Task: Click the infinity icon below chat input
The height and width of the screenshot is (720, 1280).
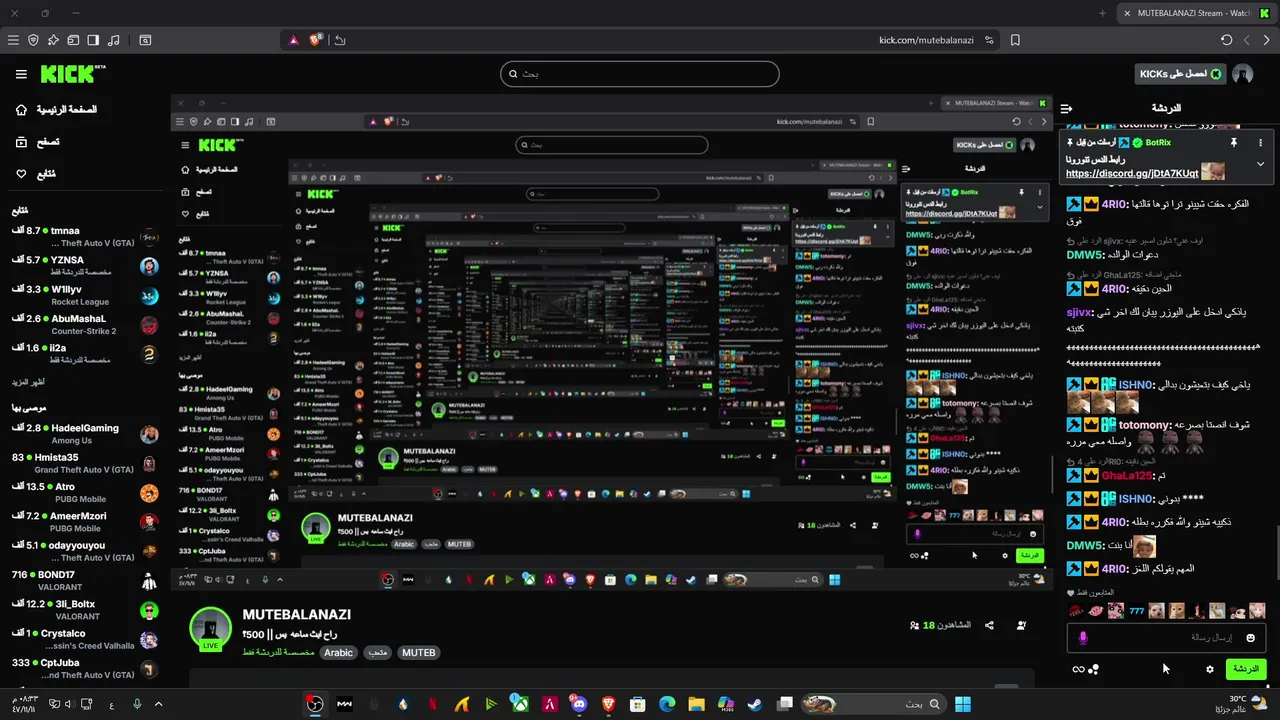Action: point(1078,669)
